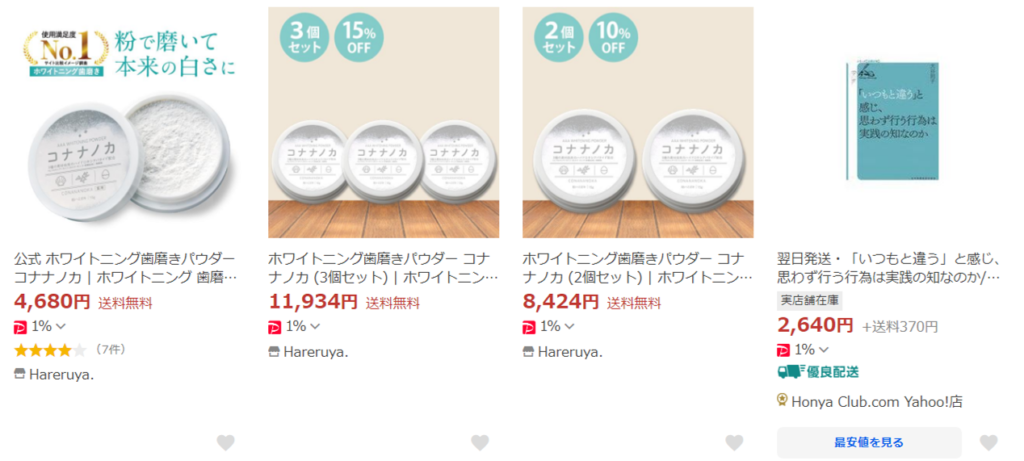Click the 最安値を見る button
The image size is (1024, 461).
(868, 442)
